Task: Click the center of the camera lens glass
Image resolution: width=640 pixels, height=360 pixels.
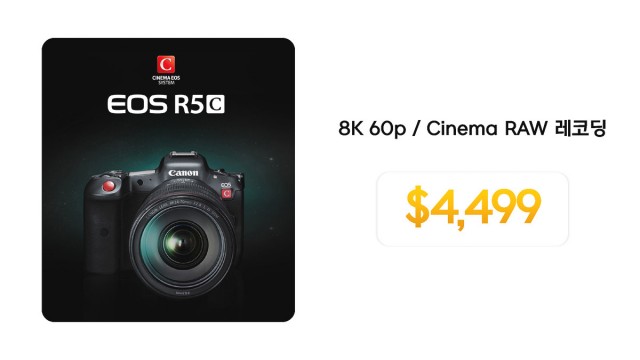Action: click(182, 244)
